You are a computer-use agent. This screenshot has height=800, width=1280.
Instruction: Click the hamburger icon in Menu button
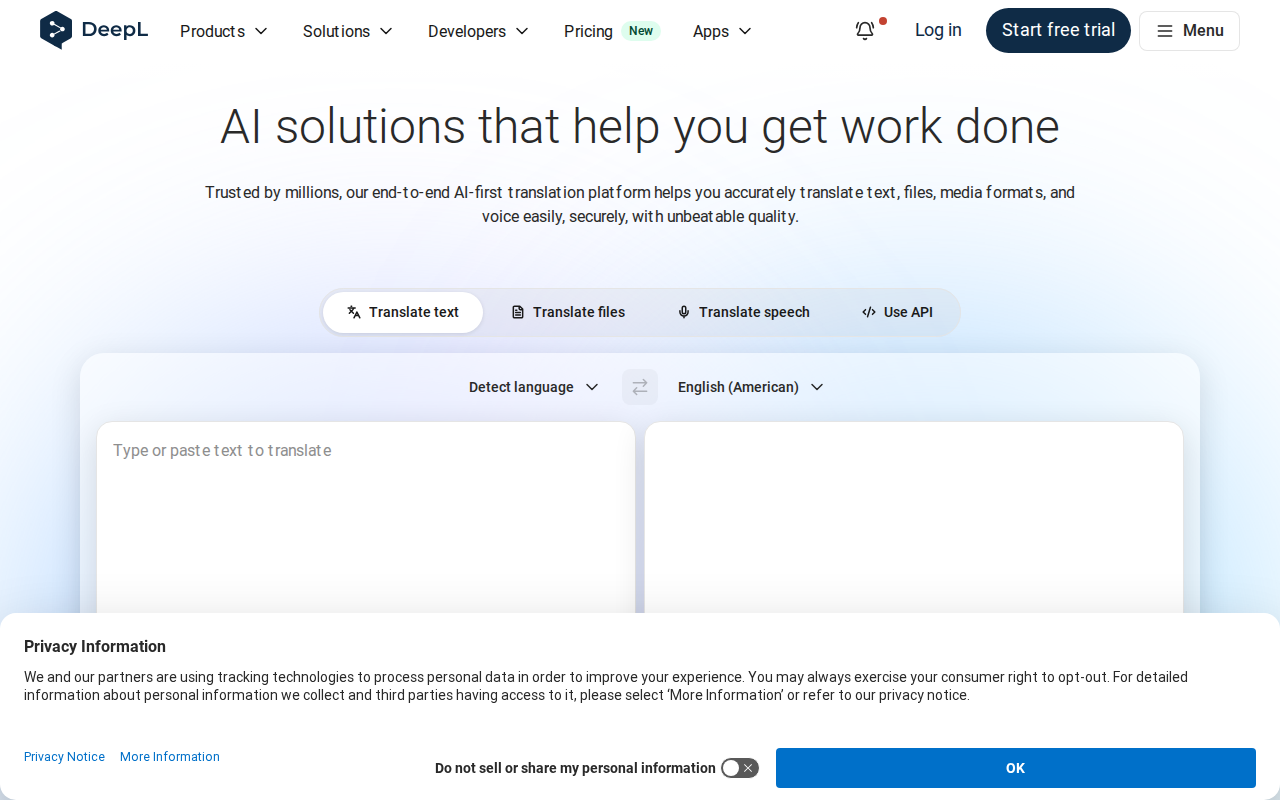1165,31
